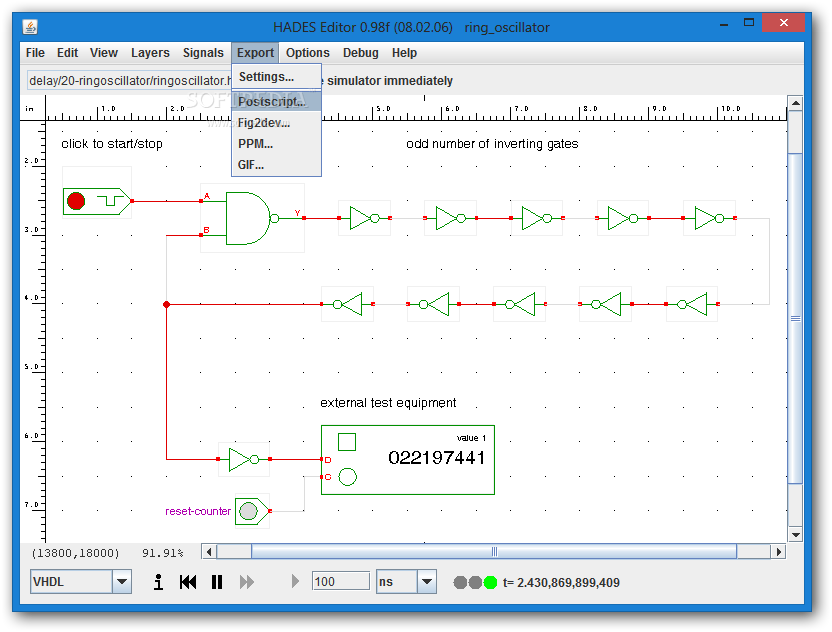Click vertical scrollbar up arrow
This screenshot has width=832, height=632.
coord(795,103)
